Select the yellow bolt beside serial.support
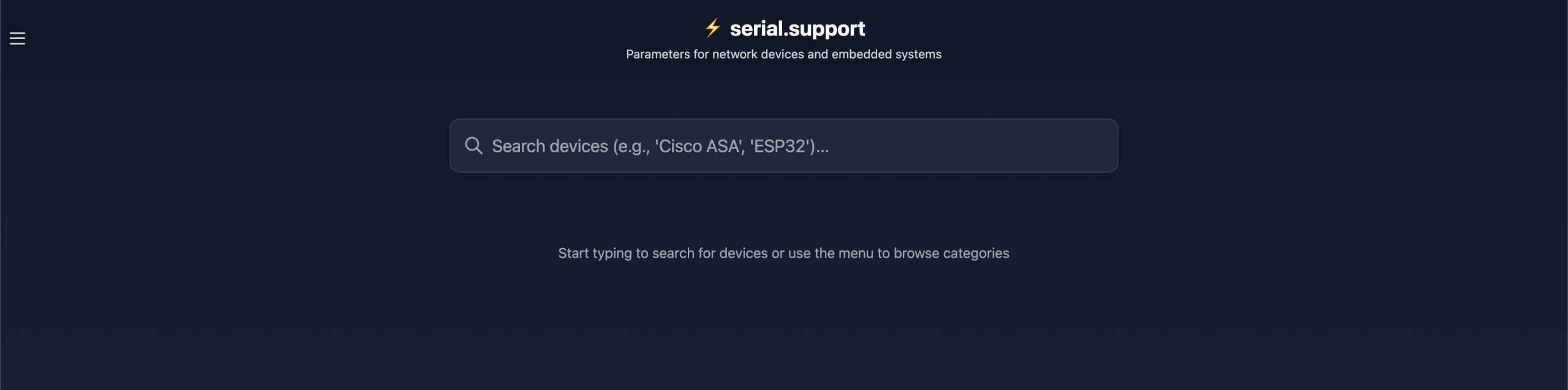1568x390 pixels. point(712,28)
